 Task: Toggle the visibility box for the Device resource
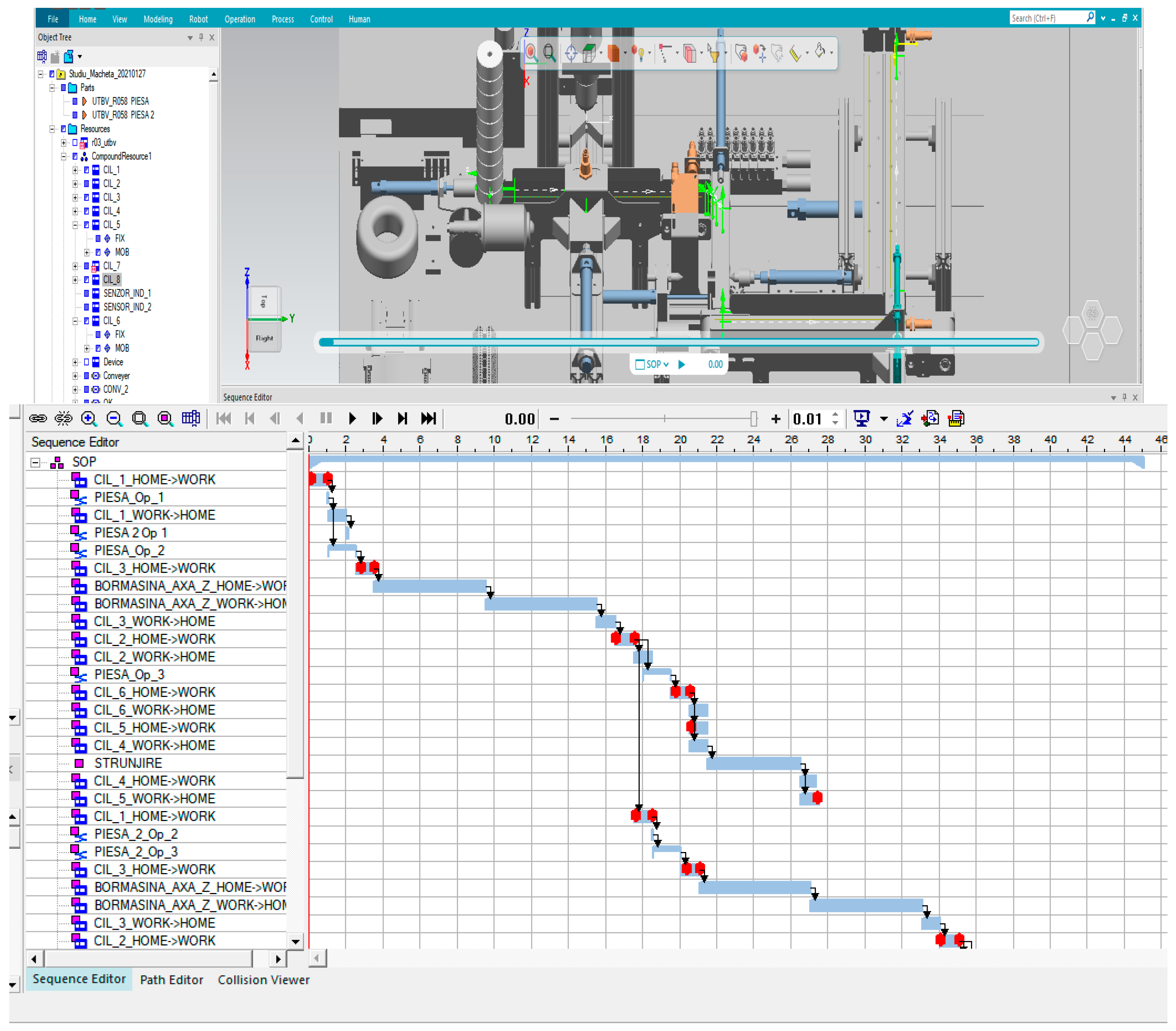tap(87, 363)
